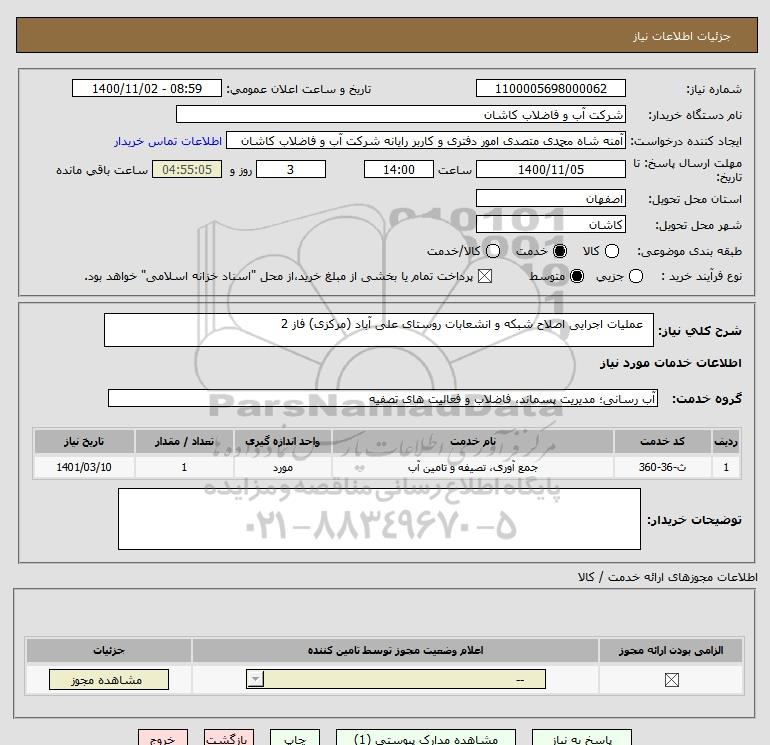The height and width of the screenshot is (745, 770).
Task: Click the deadline time field 14:00
Action: (399, 169)
